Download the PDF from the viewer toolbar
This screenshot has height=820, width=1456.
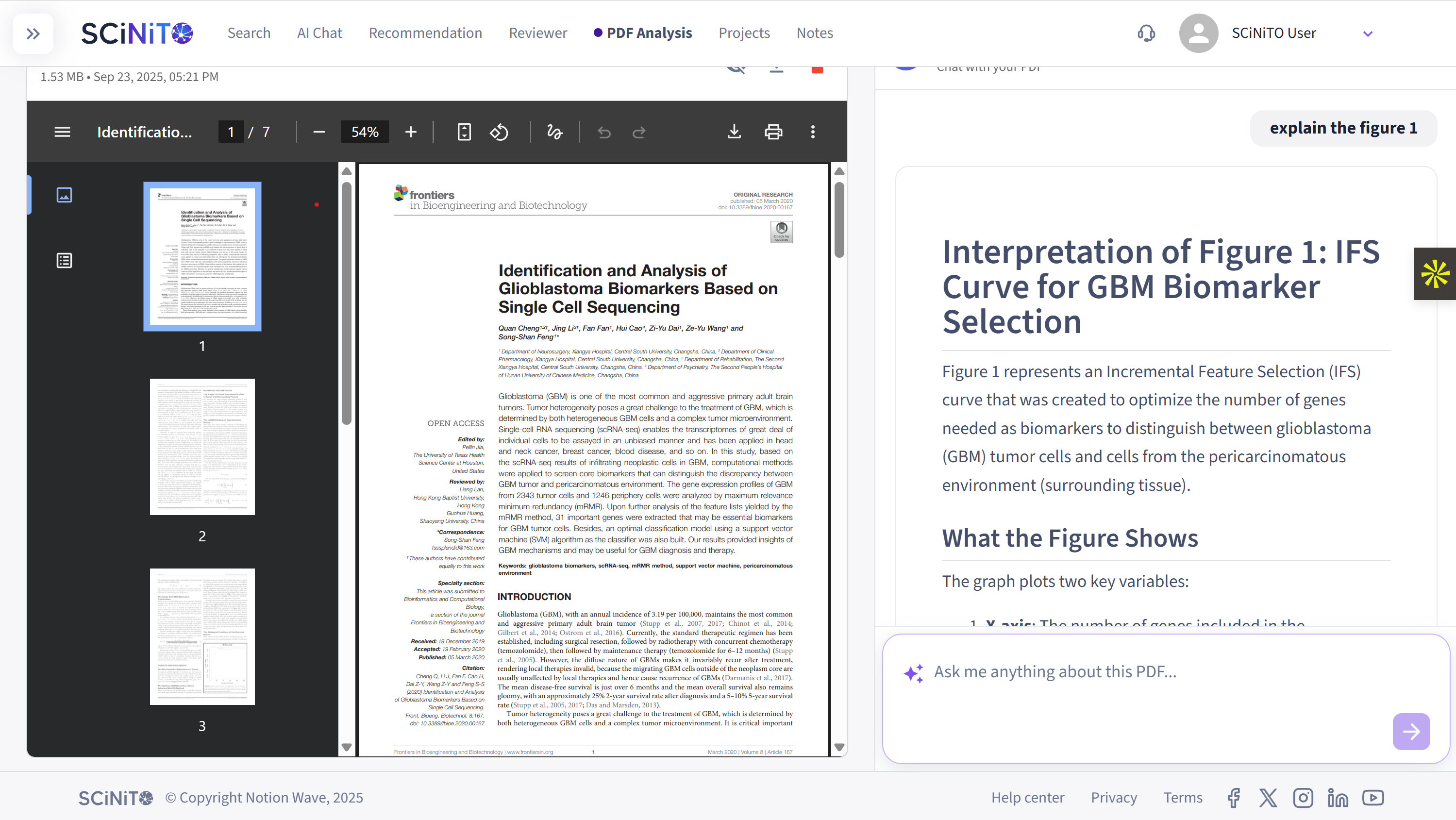pos(734,132)
